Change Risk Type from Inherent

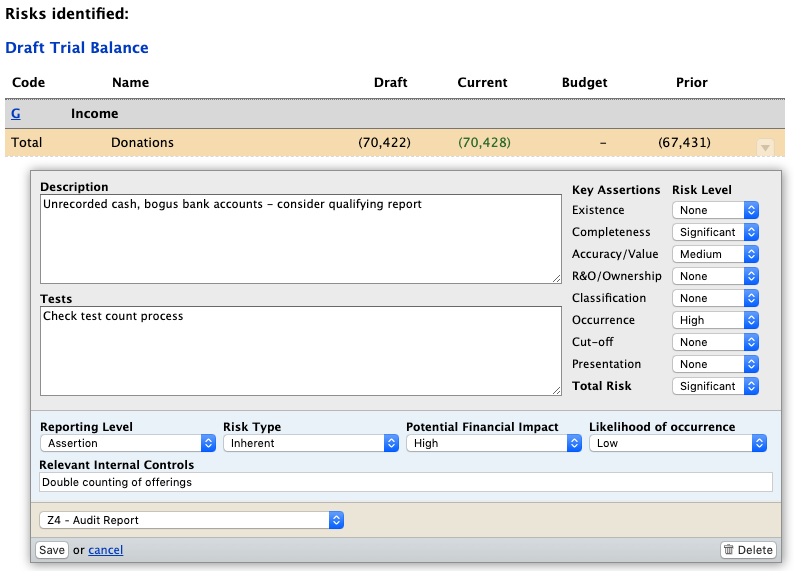tap(310, 443)
